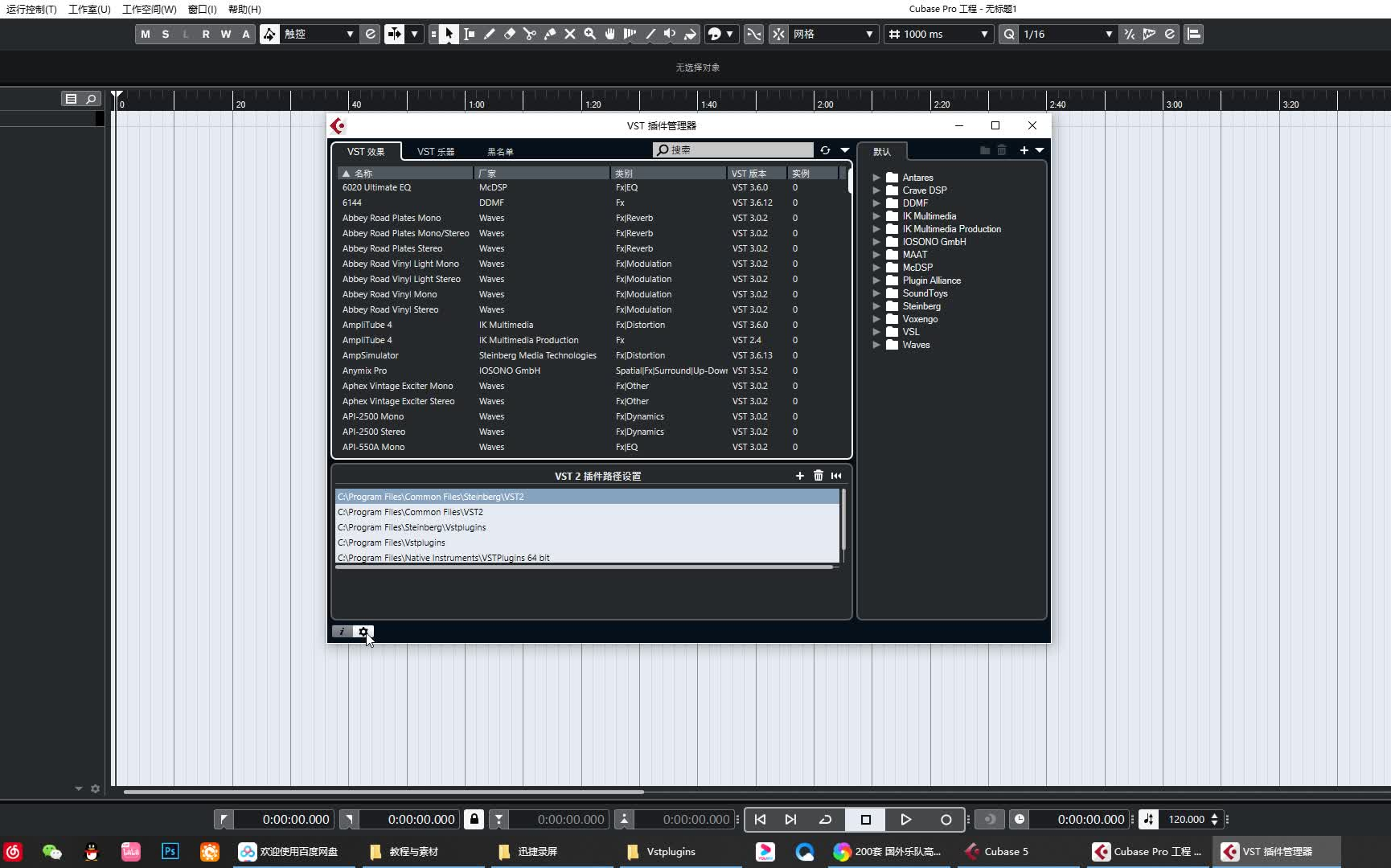Show plugin information with i icon

pyautogui.click(x=343, y=632)
